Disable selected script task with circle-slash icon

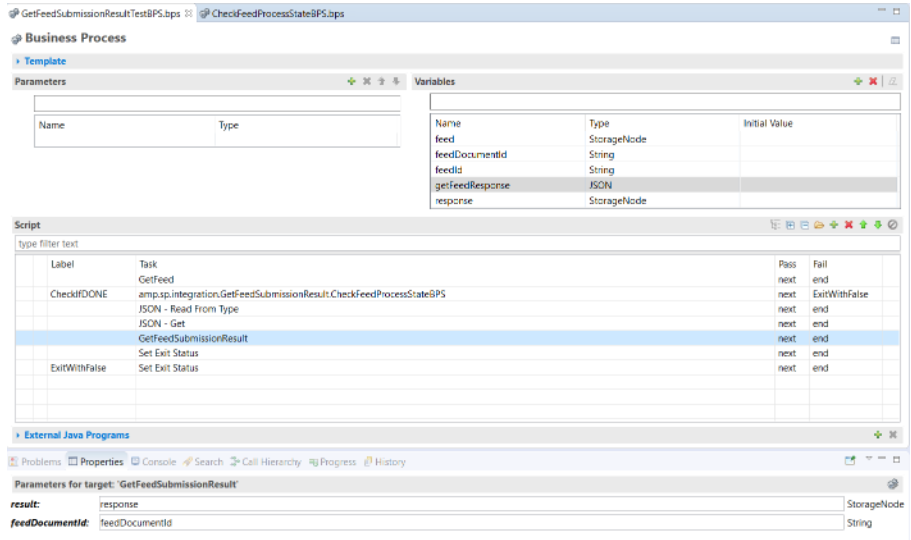[x=893, y=225]
